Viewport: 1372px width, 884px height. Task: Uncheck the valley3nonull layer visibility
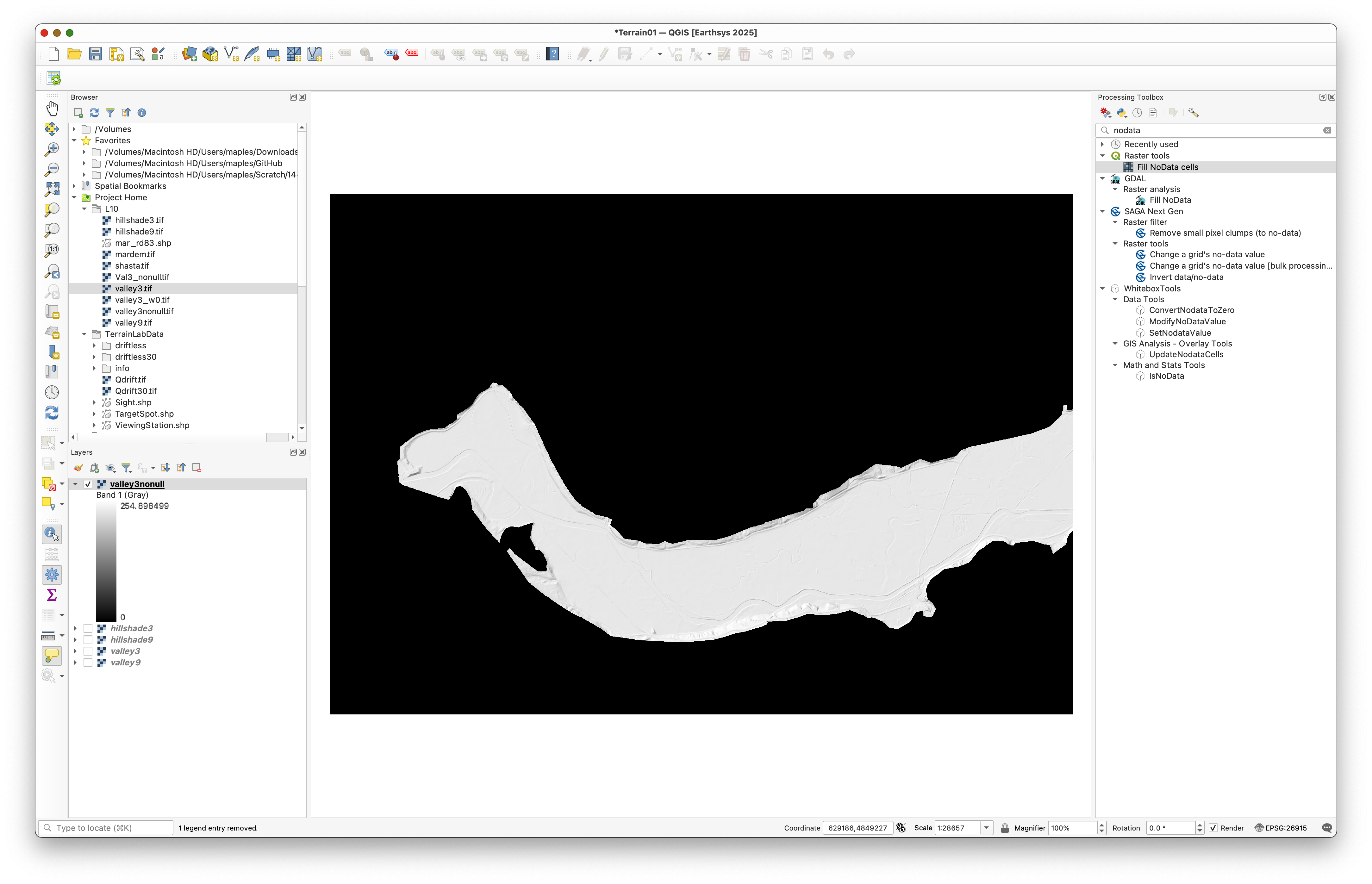[88, 484]
